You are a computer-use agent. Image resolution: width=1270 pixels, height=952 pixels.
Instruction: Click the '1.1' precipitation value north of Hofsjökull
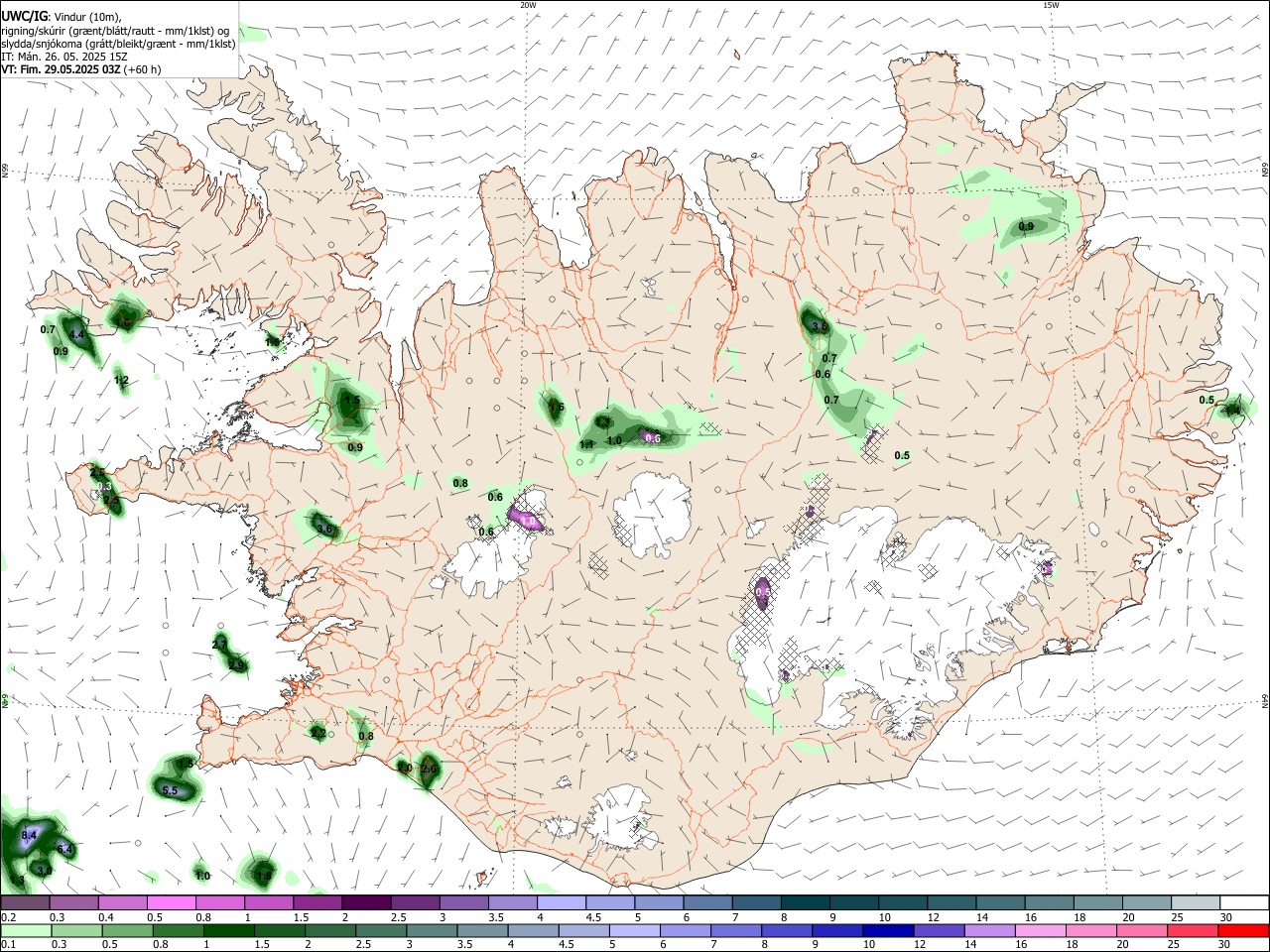tap(586, 445)
